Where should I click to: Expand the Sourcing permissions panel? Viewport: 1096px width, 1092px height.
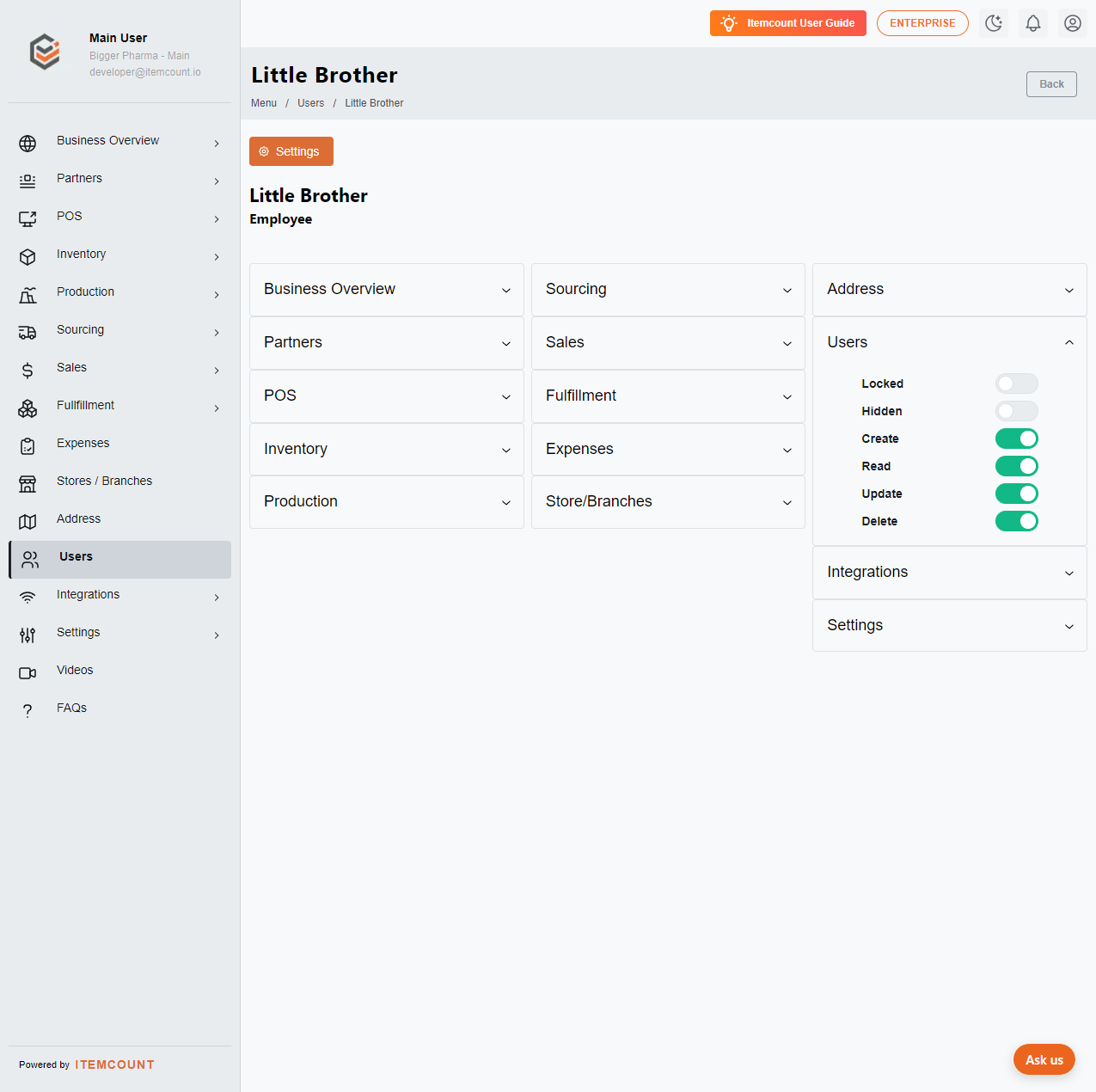[668, 290]
